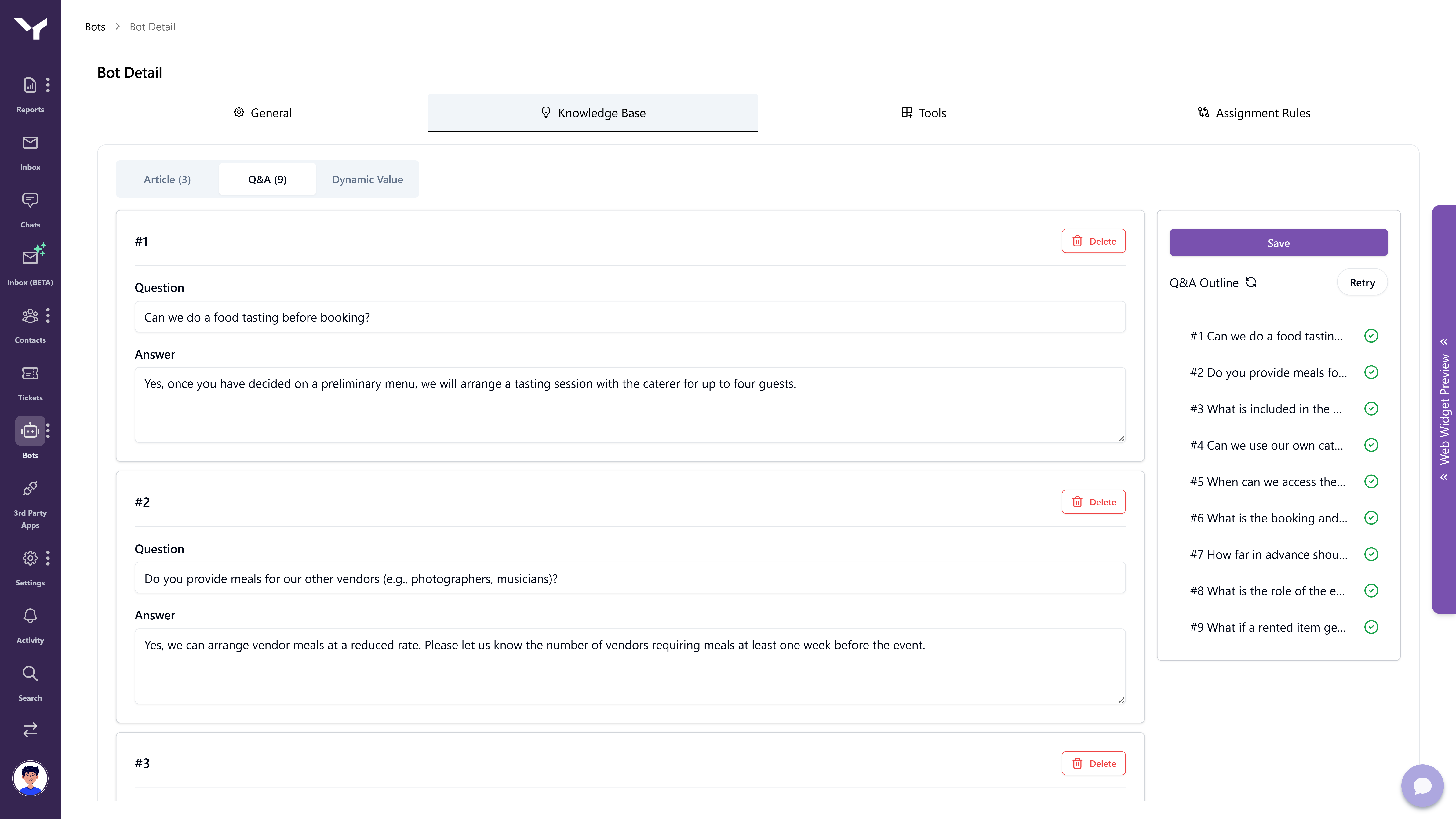Image resolution: width=1456 pixels, height=819 pixels.
Task: Click the green check for outline item #5
Action: pyautogui.click(x=1371, y=482)
